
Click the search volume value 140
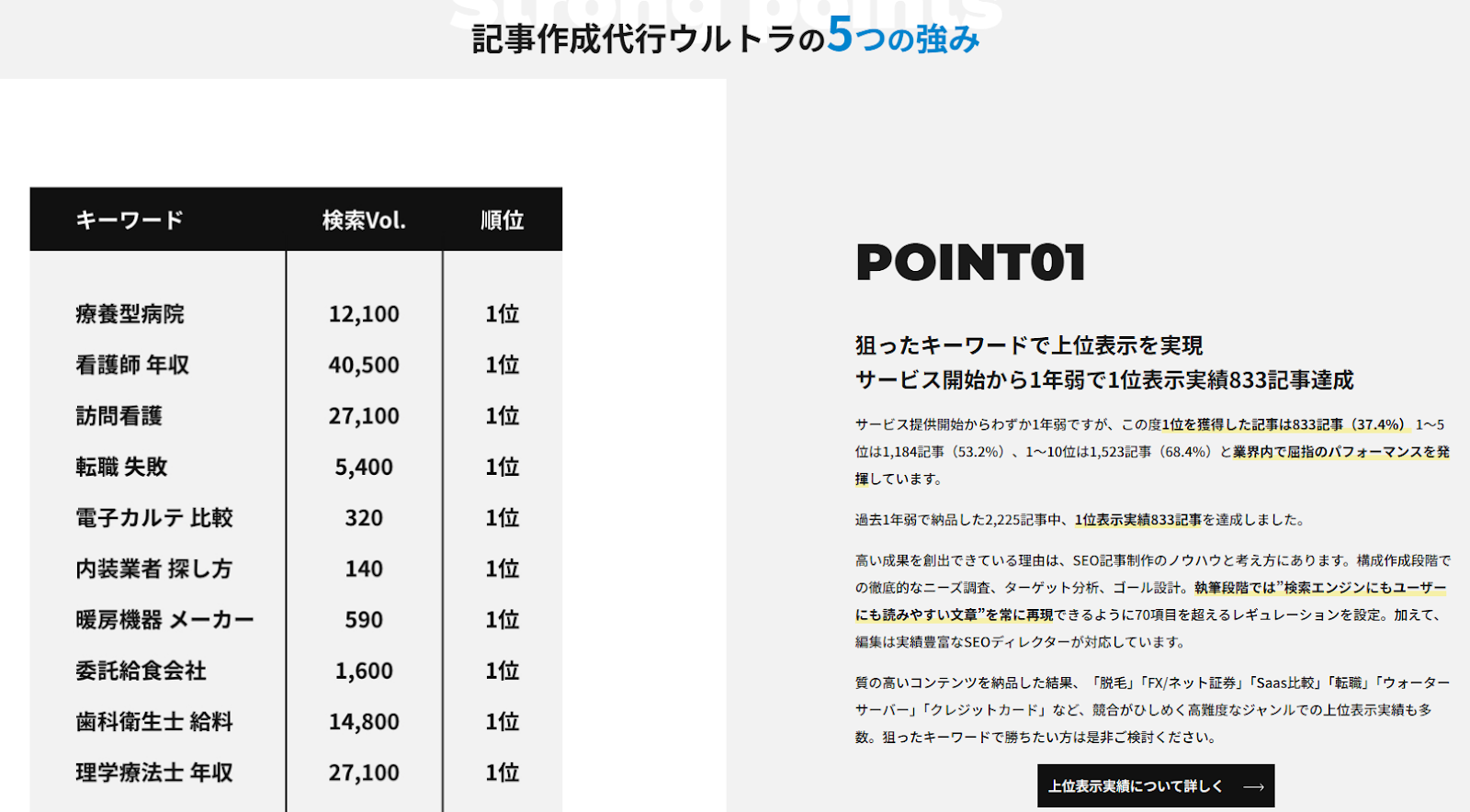pyautogui.click(x=364, y=569)
